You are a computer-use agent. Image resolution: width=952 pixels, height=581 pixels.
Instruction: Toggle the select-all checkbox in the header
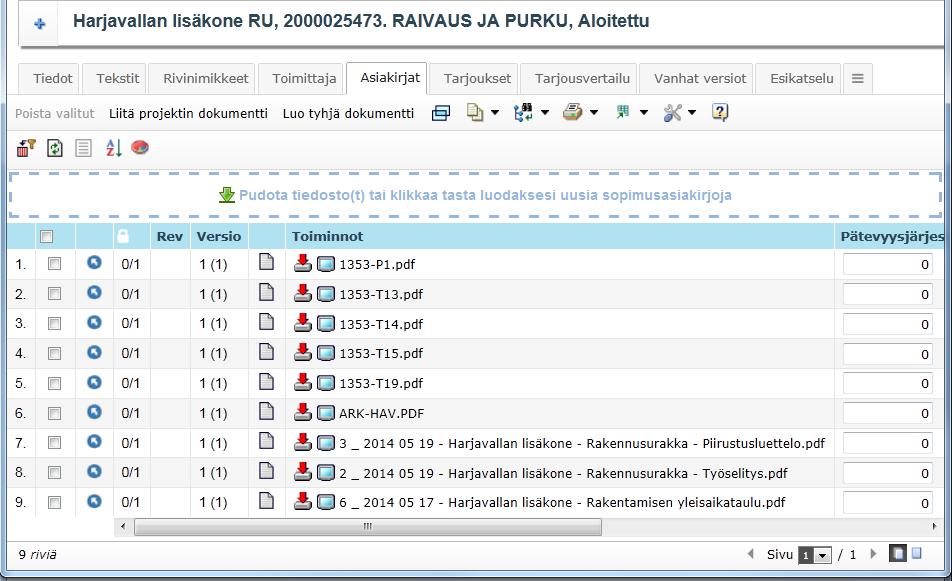coord(47,237)
